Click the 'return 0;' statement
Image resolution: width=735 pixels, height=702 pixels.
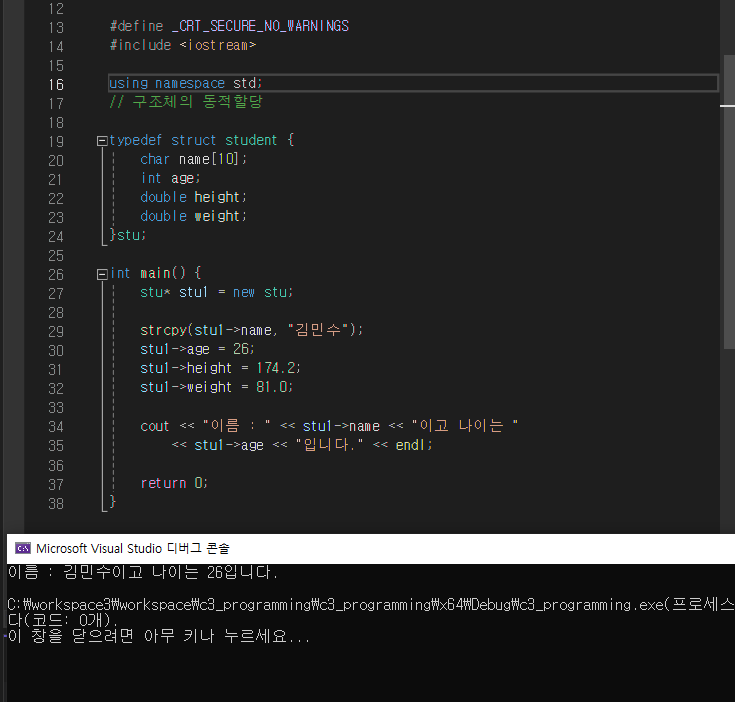coord(174,483)
